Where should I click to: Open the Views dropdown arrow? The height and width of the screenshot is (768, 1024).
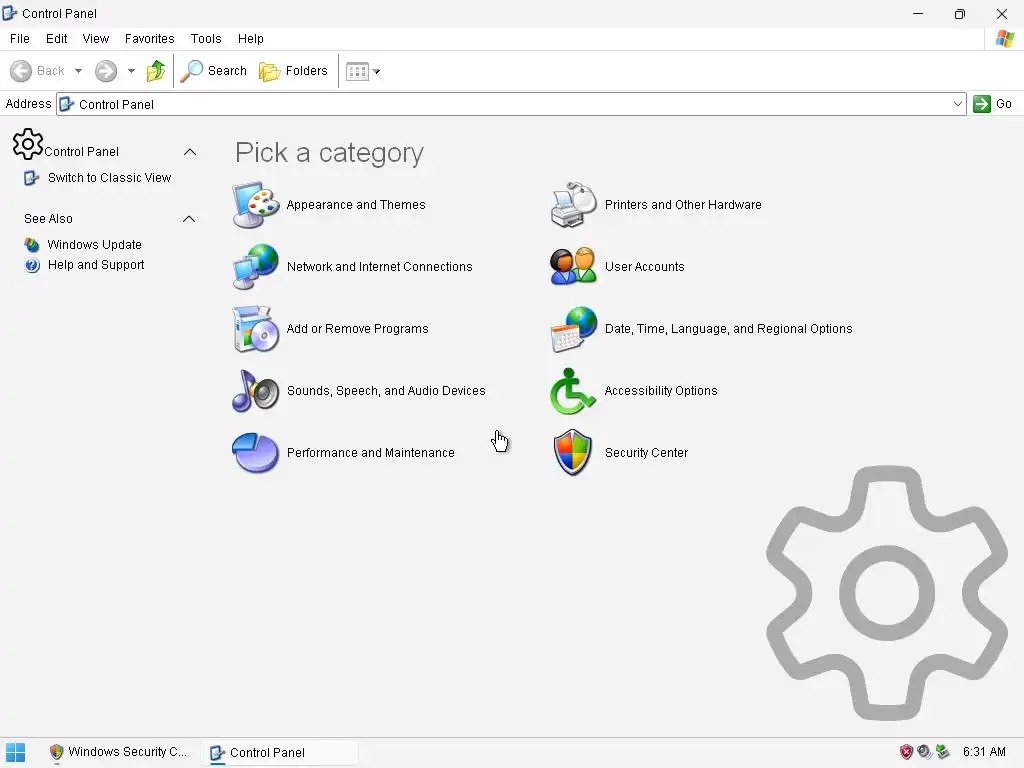click(x=376, y=71)
